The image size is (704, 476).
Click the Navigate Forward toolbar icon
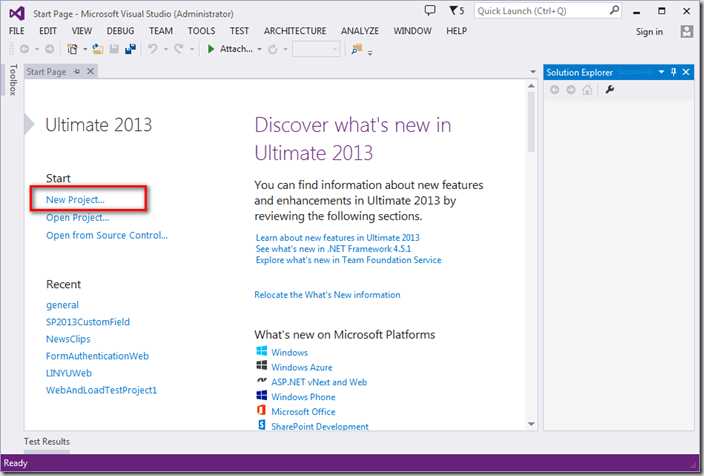click(50, 49)
